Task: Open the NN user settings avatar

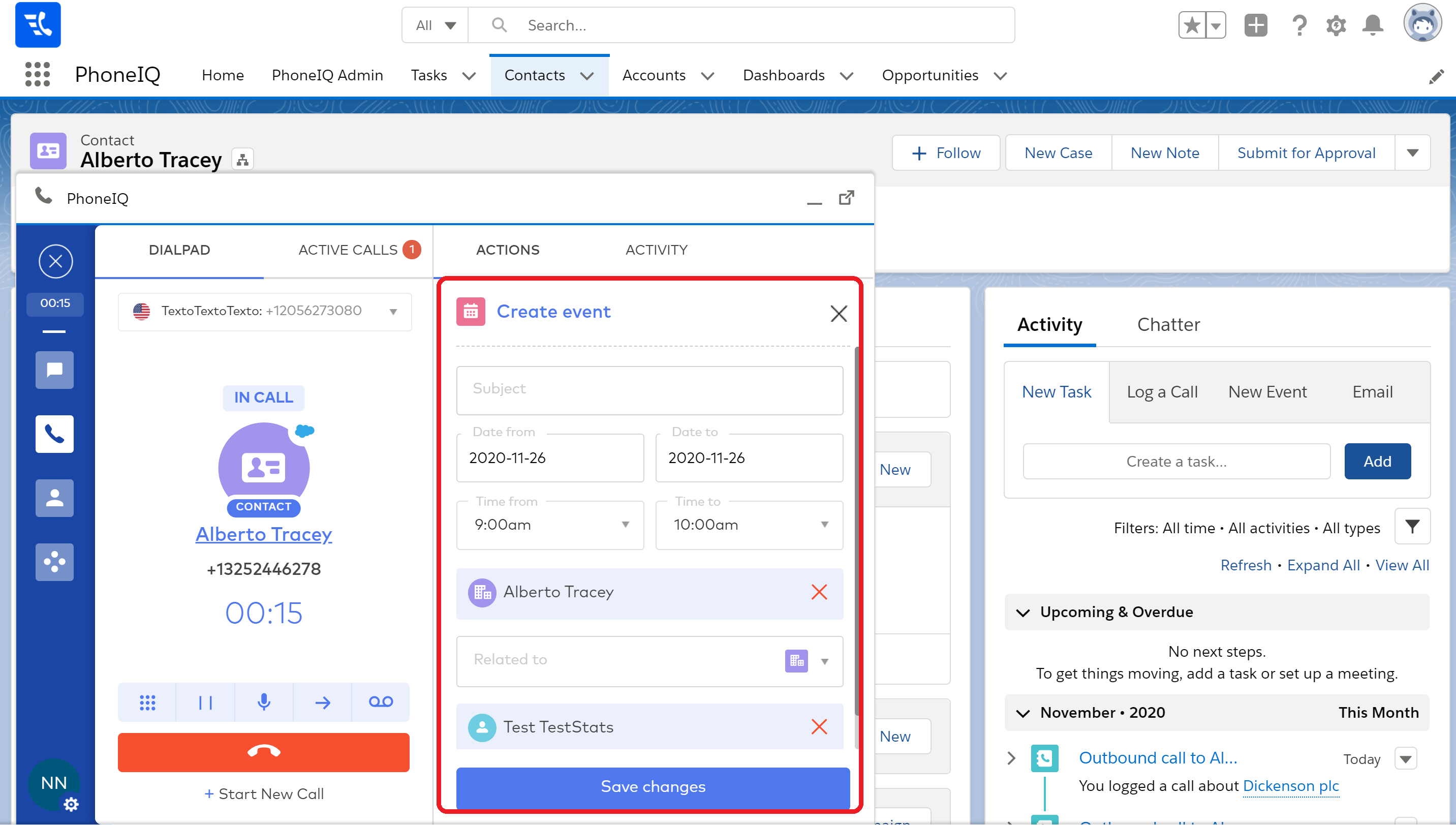Action: coord(54,784)
